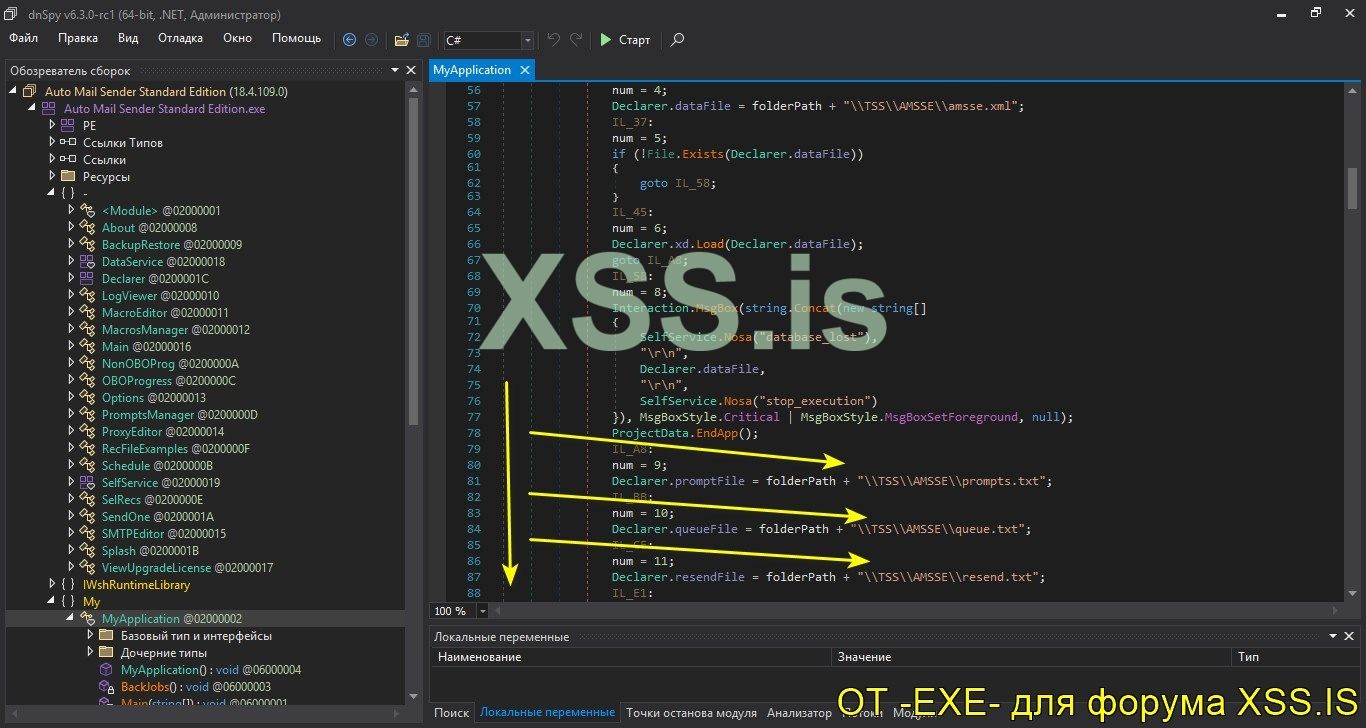The image size is (1366, 728).
Task: Switch to the Точки останова модуля tab
Action: tap(691, 713)
